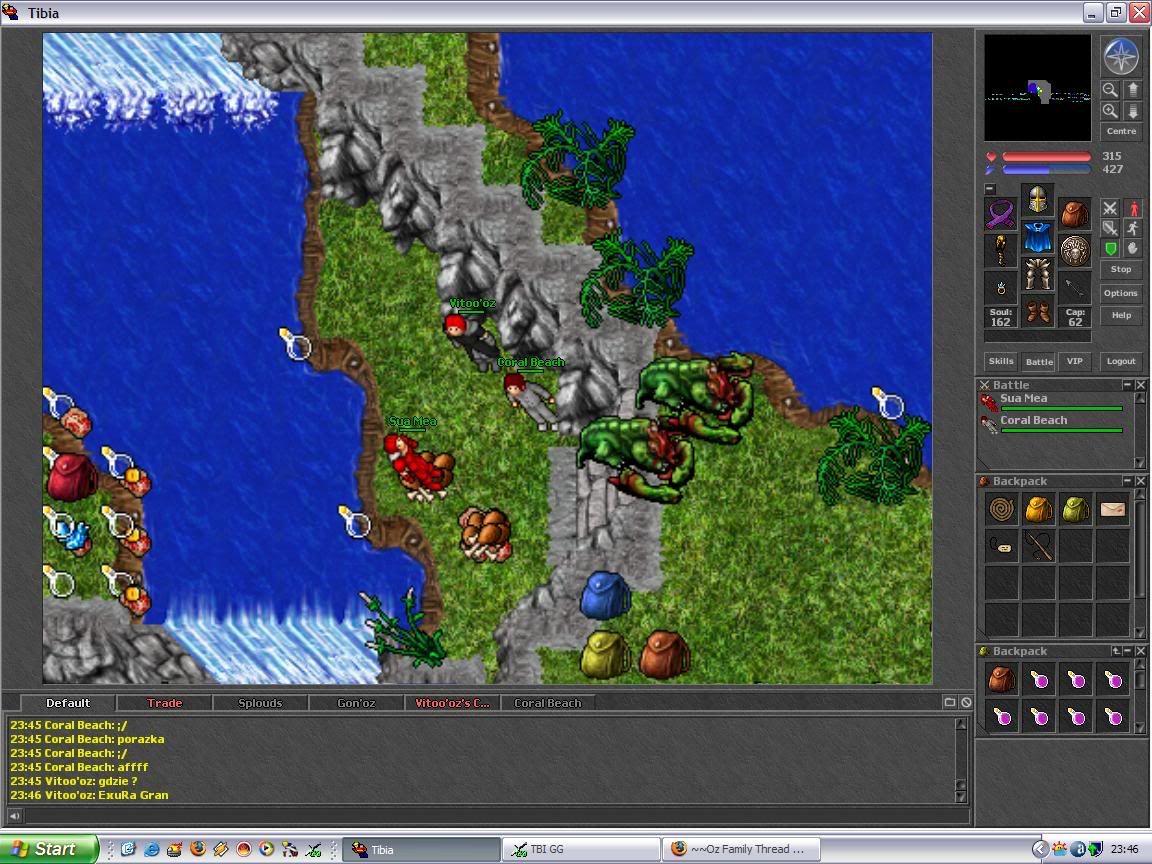Open the yellow backpack inside the Backpack container
This screenshot has width=1152, height=864.
pyautogui.click(x=1038, y=509)
